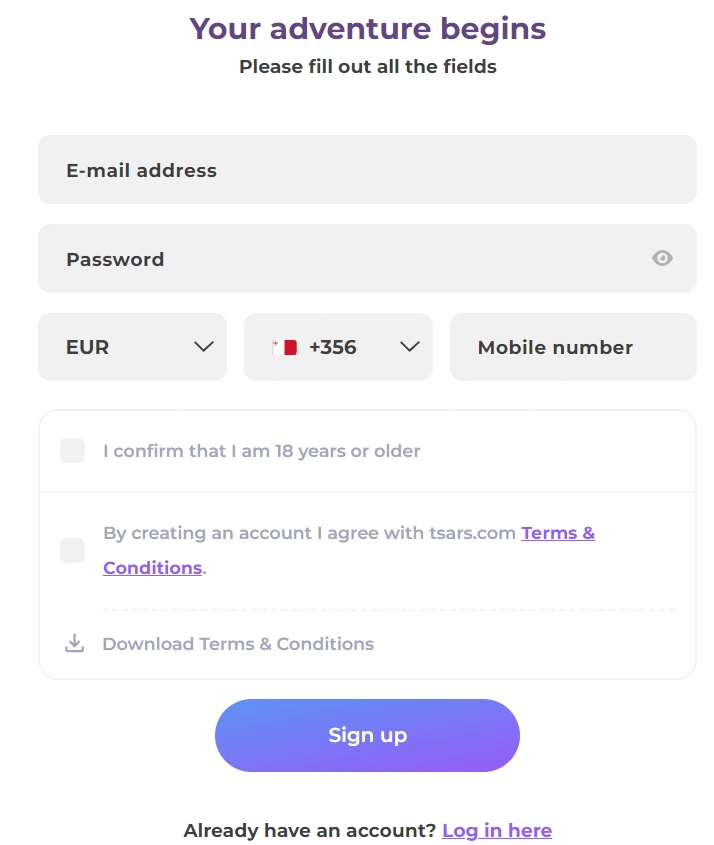Open the Terms & Conditions link
Viewport: 714px width, 845px height.
[x=558, y=533]
